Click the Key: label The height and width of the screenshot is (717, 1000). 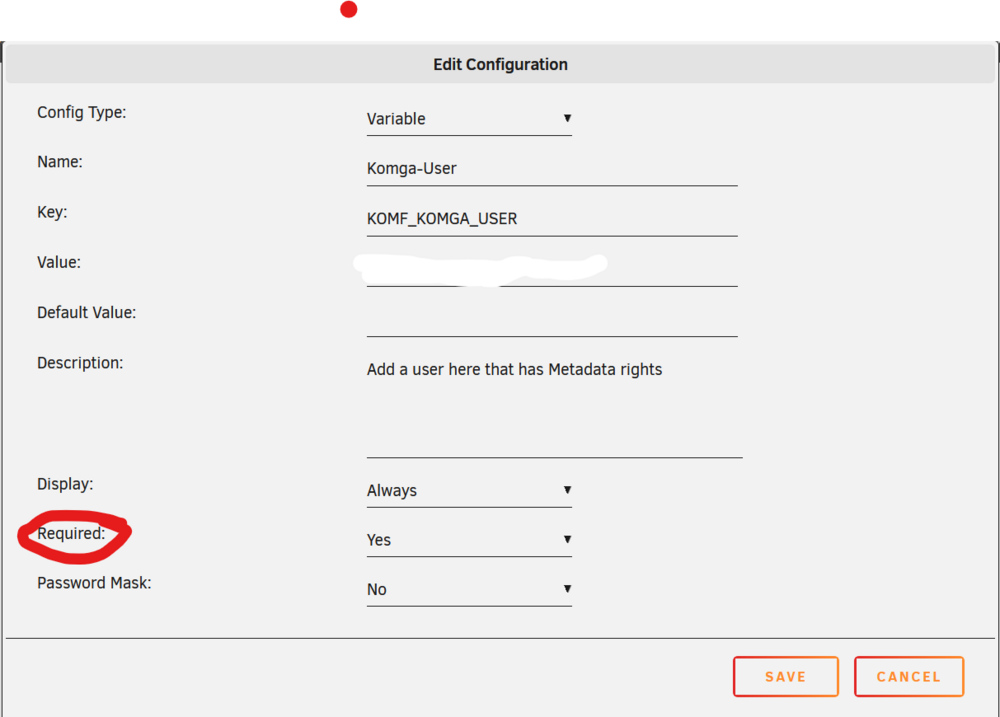pos(52,212)
